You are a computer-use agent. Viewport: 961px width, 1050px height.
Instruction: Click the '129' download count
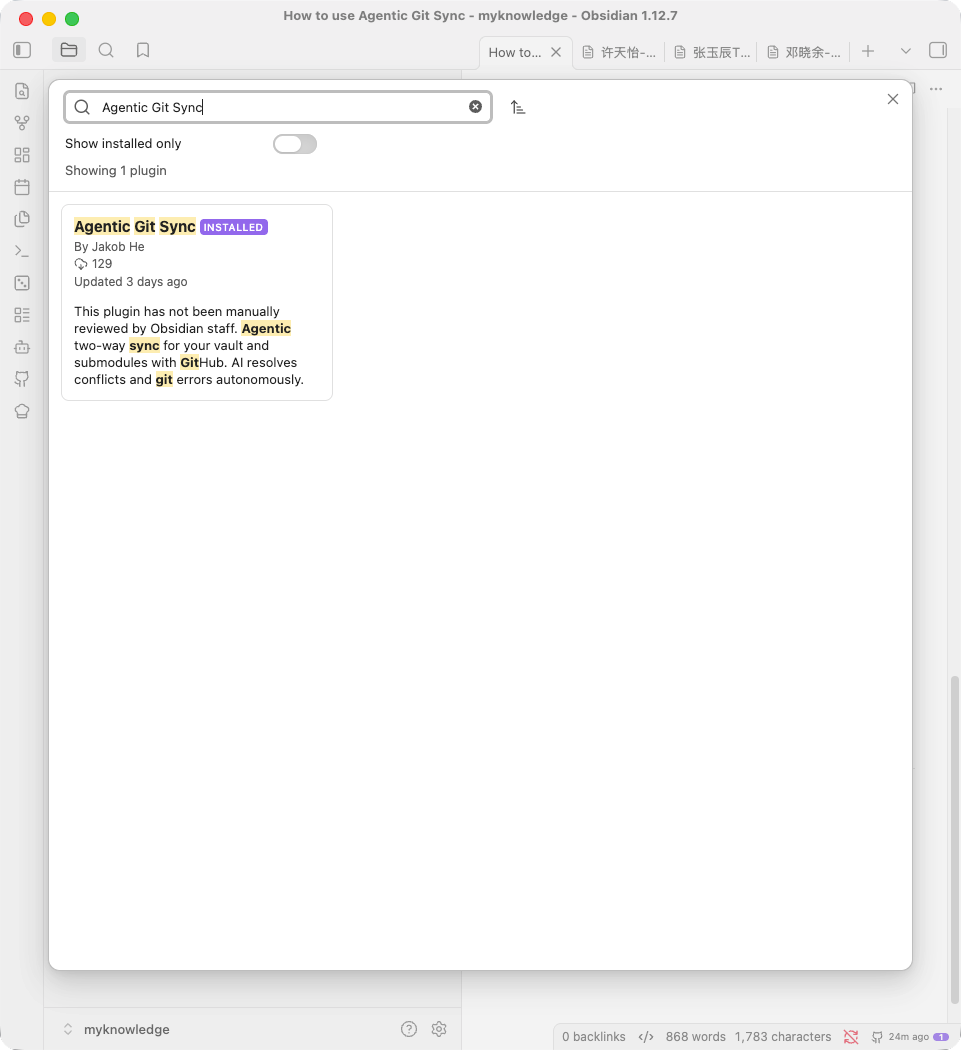coord(102,264)
